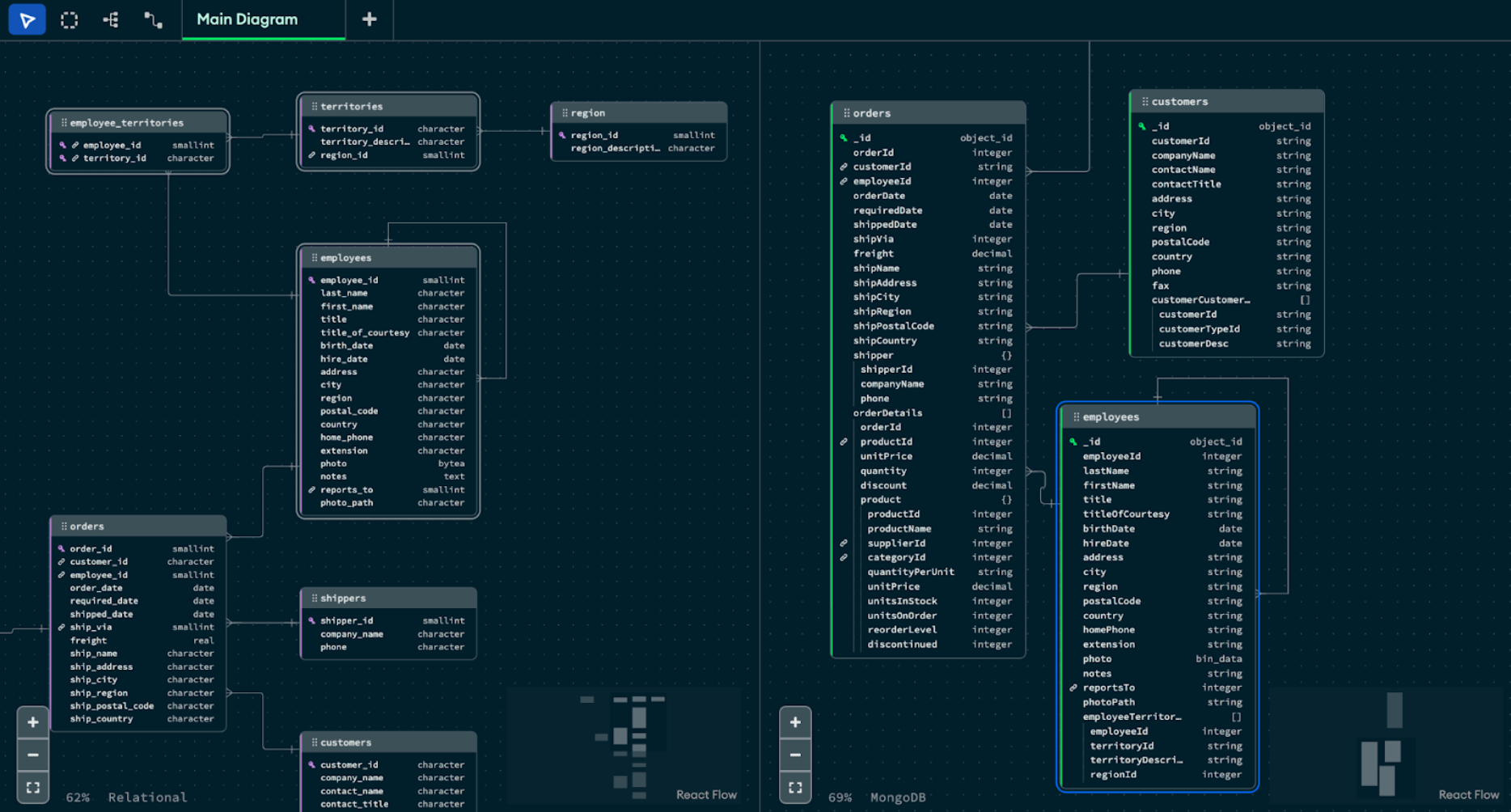Zoom out on the Relational panel
The image size is (1511, 812).
coord(32,754)
